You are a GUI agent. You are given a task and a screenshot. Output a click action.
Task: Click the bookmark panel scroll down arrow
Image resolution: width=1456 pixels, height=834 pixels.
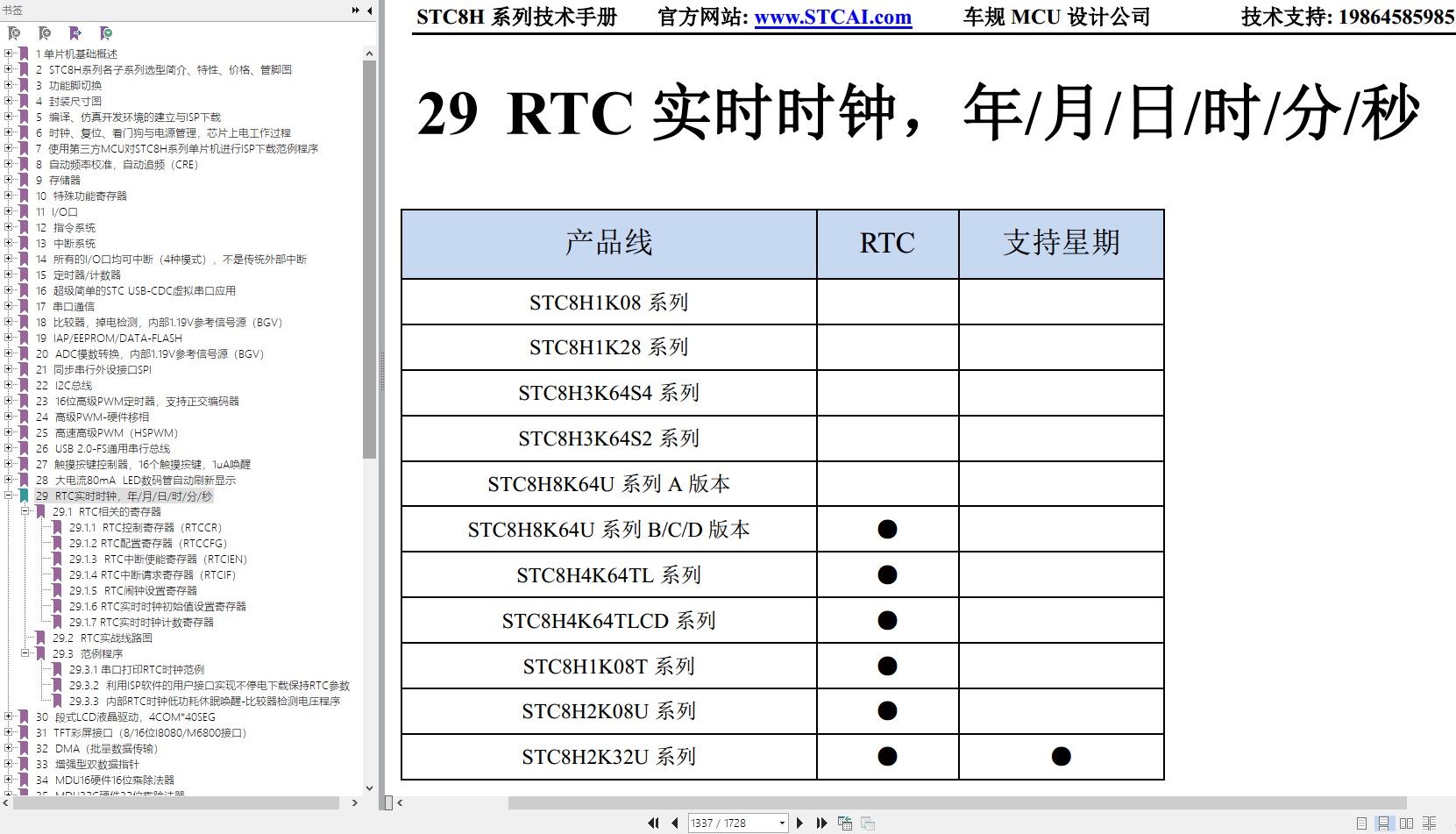(369, 788)
